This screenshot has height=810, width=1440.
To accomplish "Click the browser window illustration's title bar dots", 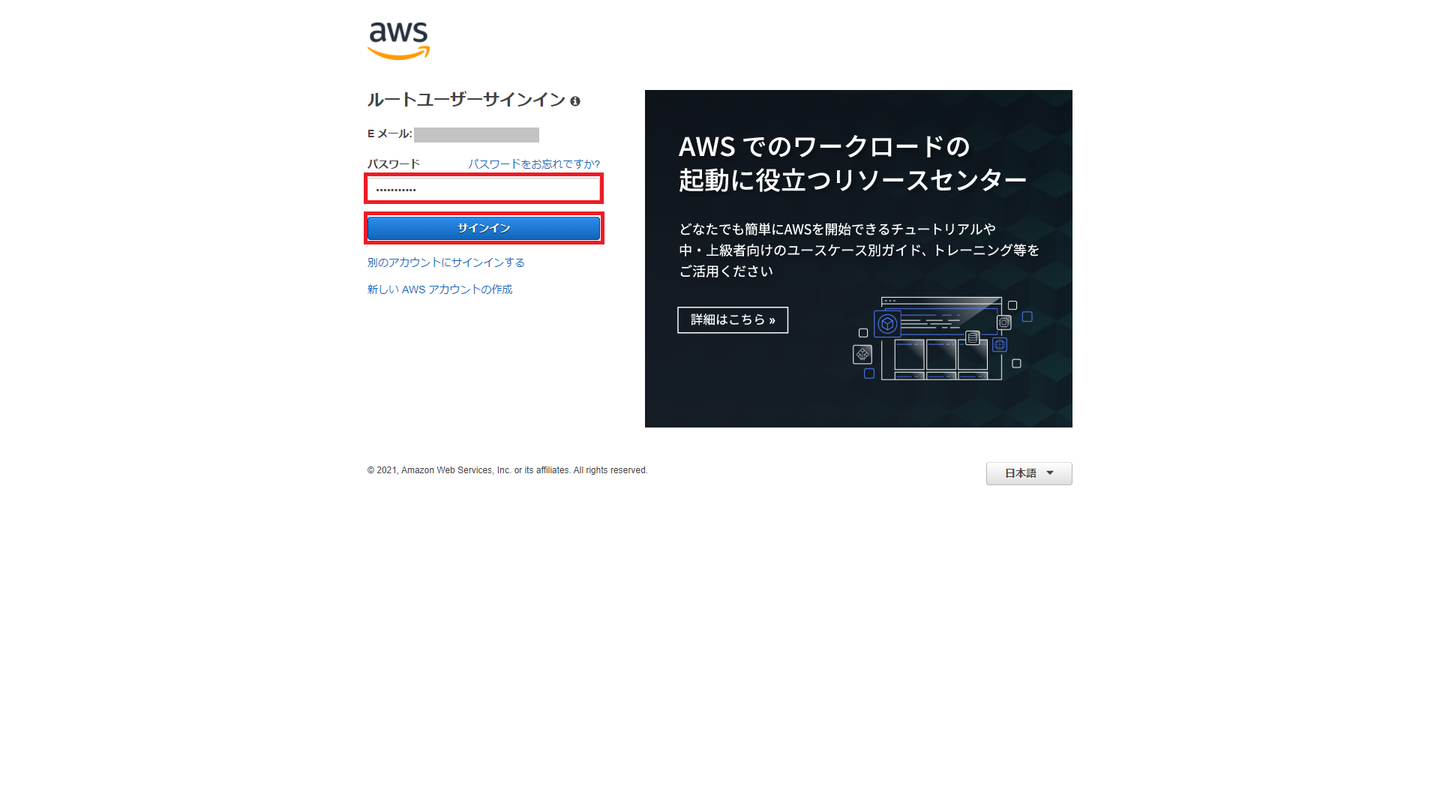I will tap(889, 300).
